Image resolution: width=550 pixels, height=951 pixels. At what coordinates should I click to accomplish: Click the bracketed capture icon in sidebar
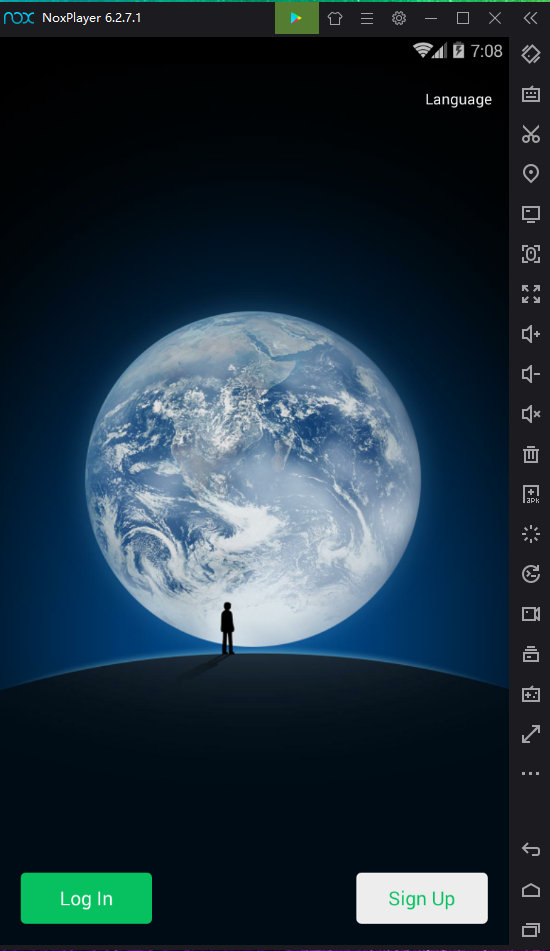pos(531,254)
